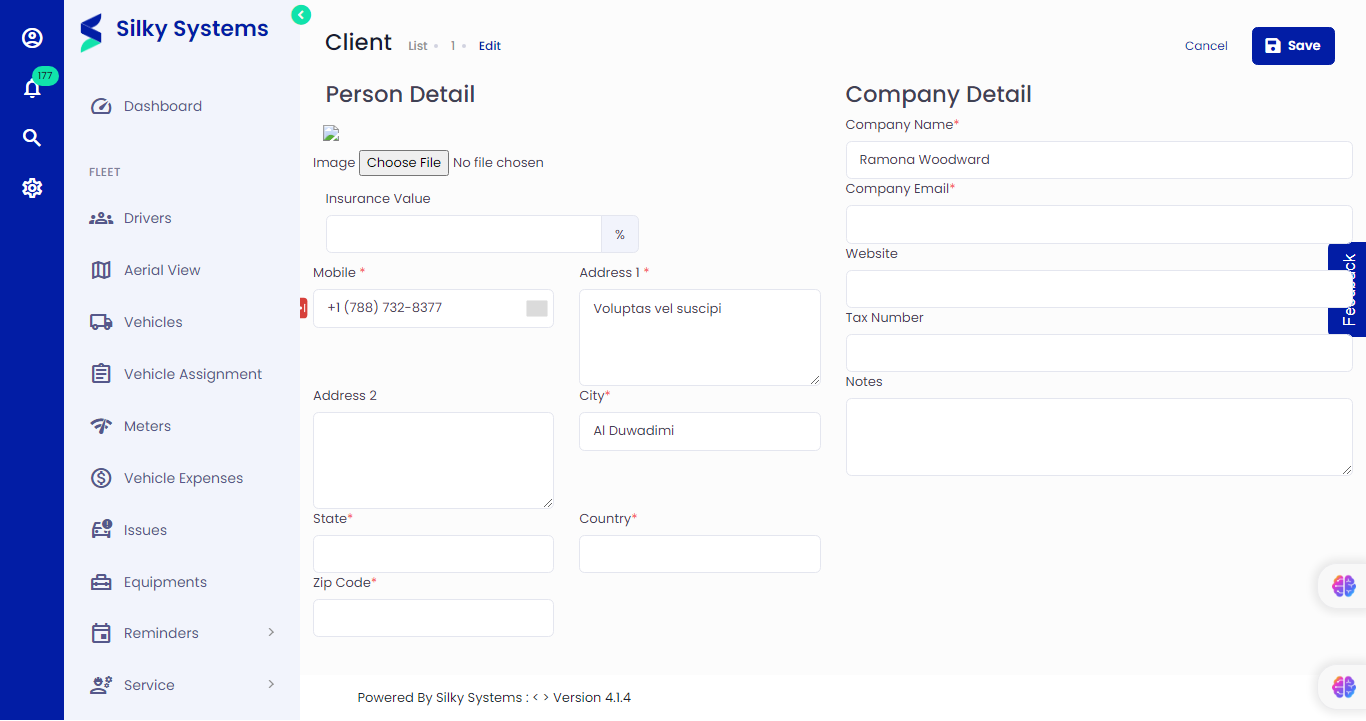Open Aerial View map page

(x=161, y=270)
